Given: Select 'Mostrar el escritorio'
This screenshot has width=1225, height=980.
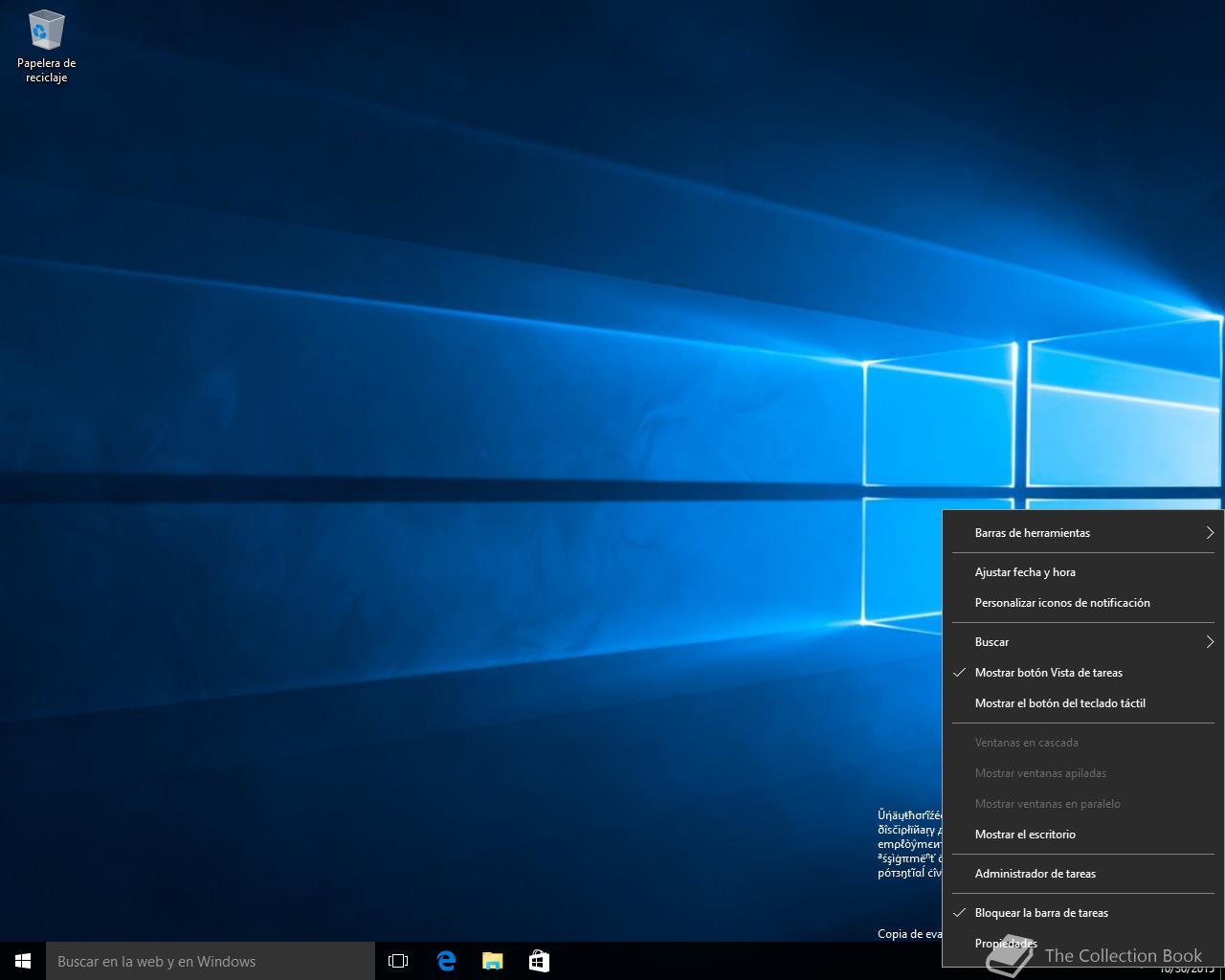Looking at the screenshot, I should [x=1082, y=835].
